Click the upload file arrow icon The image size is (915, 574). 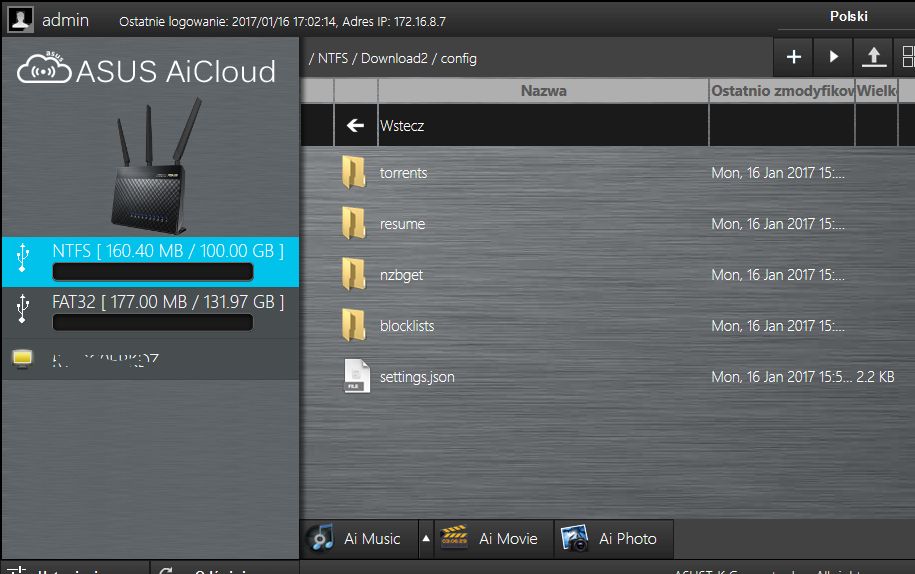[874, 57]
